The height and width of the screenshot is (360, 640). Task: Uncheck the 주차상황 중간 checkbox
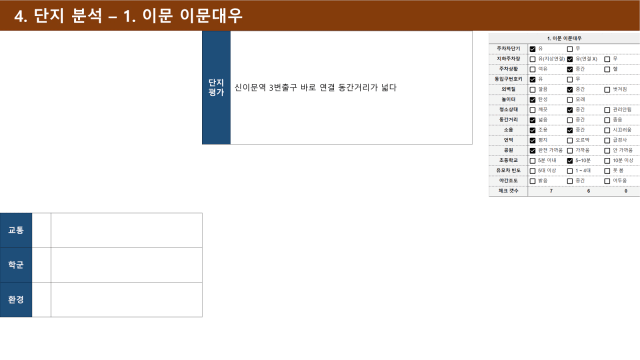pos(570,69)
